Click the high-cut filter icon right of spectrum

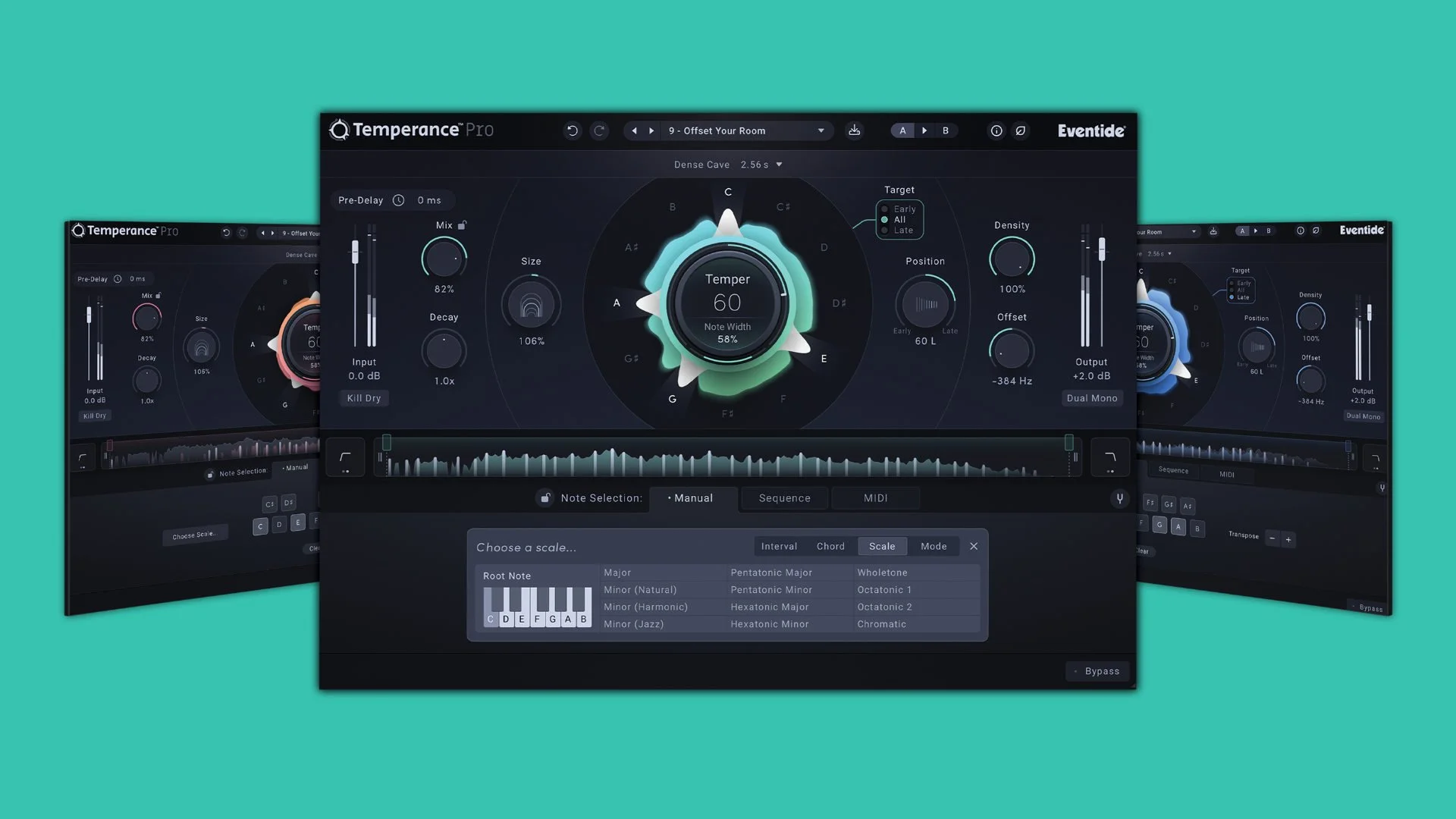[1109, 457]
